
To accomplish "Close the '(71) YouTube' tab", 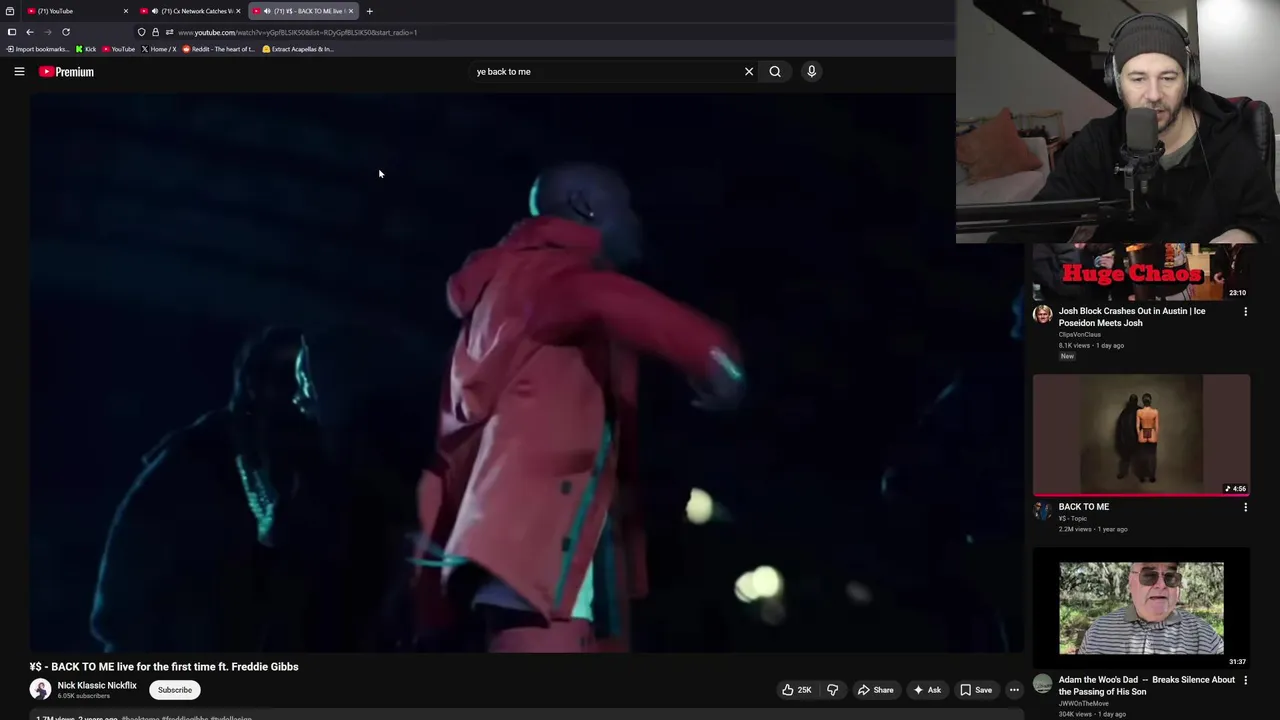I will [125, 11].
